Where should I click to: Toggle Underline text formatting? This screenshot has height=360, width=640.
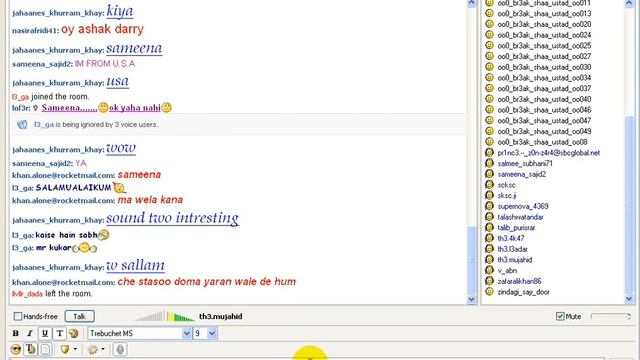[45, 333]
